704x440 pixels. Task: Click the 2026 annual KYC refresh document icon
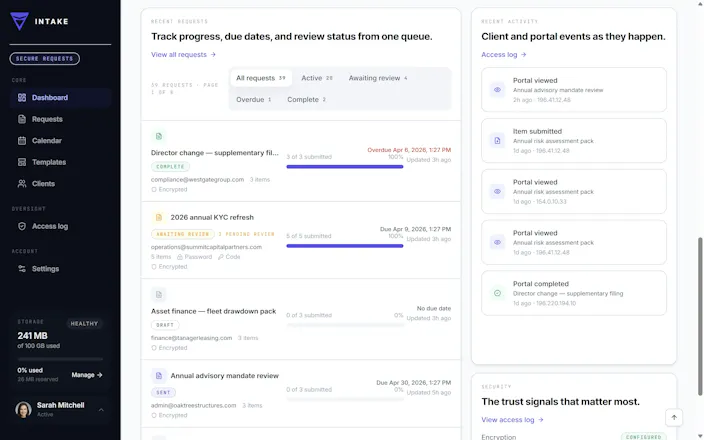point(158,217)
